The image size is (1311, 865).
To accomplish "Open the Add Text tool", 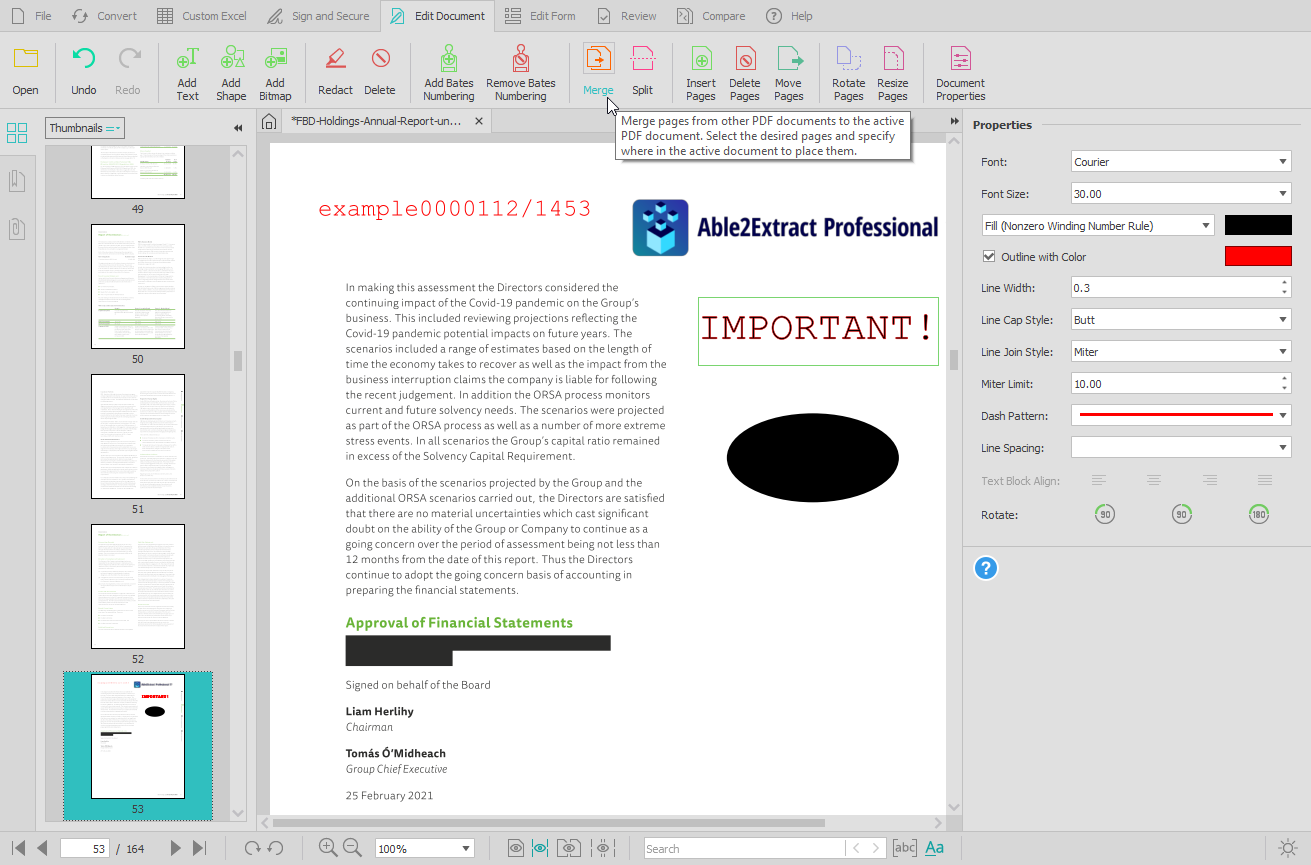I will coord(187,68).
